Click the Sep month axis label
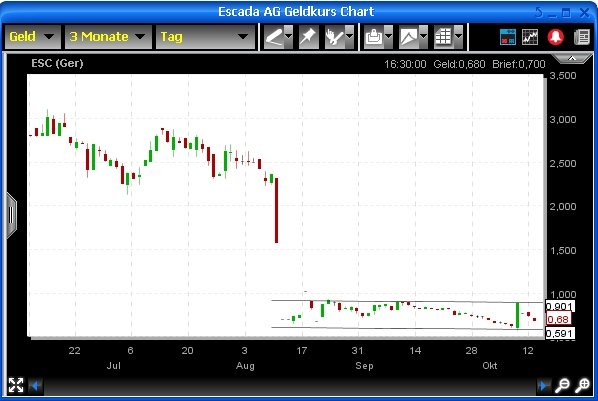598x401 pixels. pyautogui.click(x=364, y=366)
